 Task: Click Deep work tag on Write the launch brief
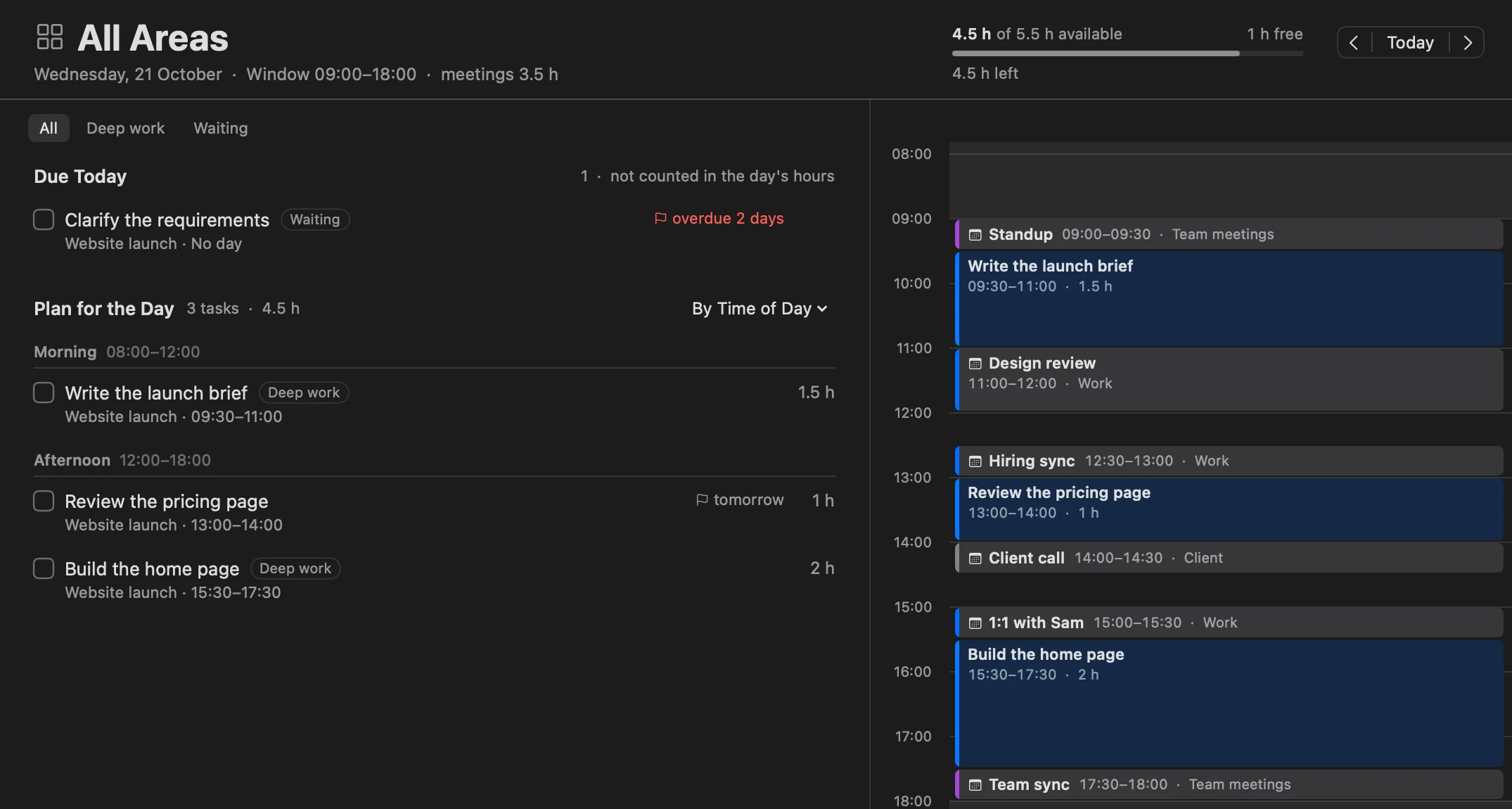[x=304, y=393]
